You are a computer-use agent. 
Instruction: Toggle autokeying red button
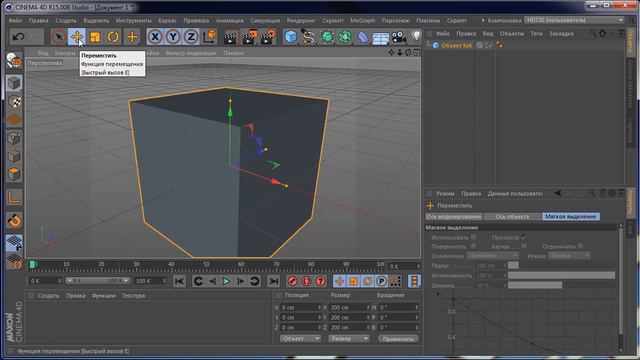pyautogui.click(x=307, y=281)
